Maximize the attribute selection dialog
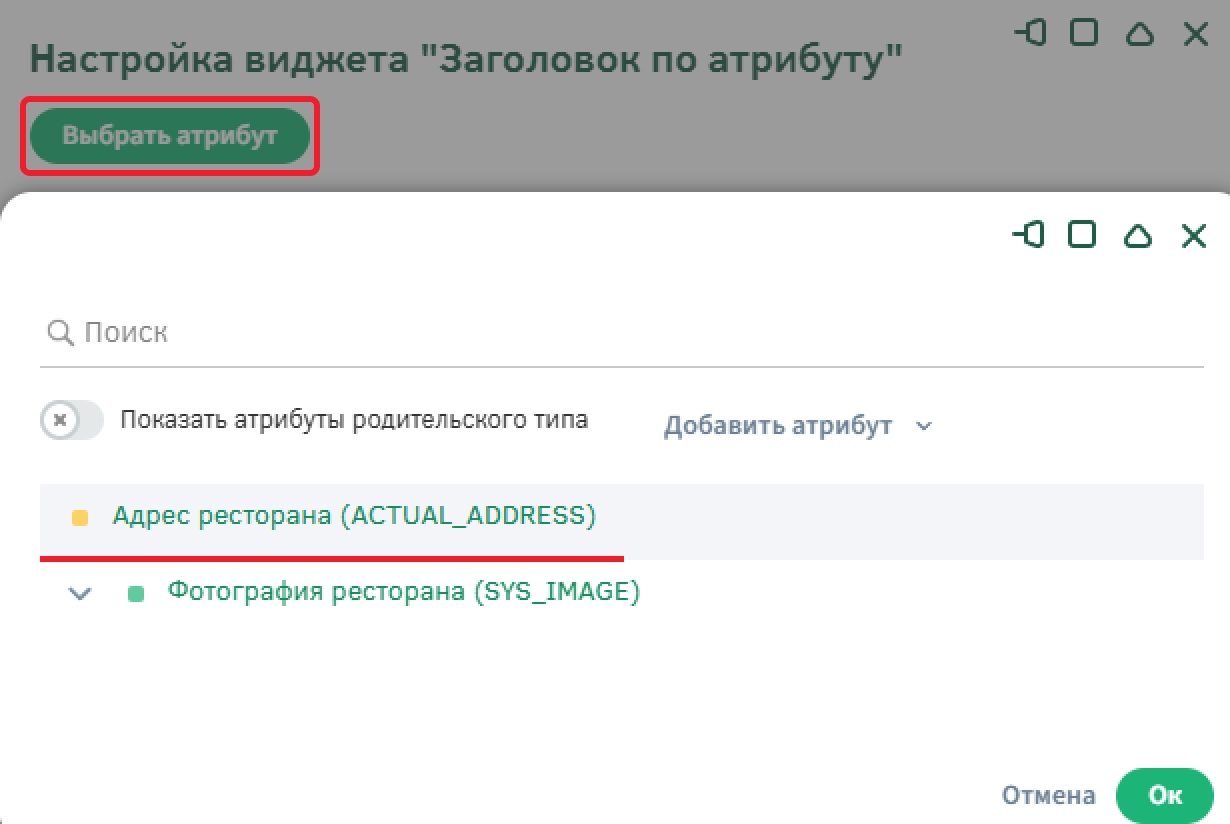Screen dimensions: 1230x824 pos(1082,235)
